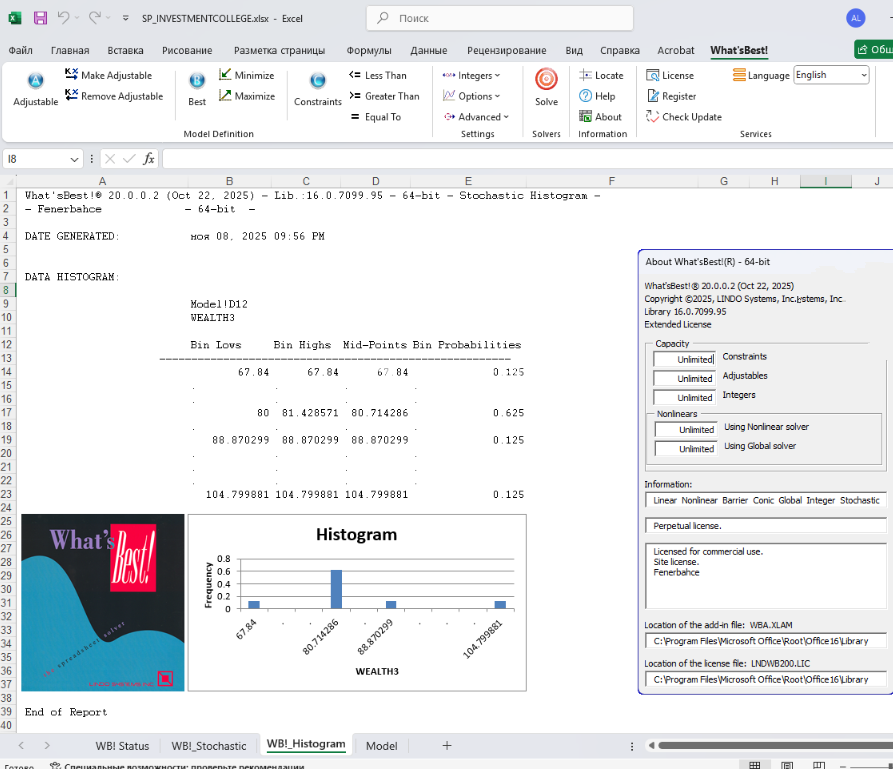Run the Solve command

click(x=546, y=80)
